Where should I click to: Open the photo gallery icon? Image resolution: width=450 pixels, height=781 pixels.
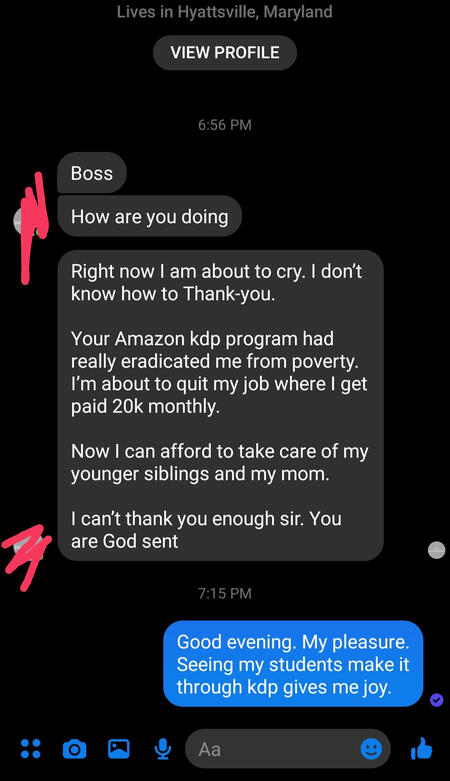pos(119,749)
